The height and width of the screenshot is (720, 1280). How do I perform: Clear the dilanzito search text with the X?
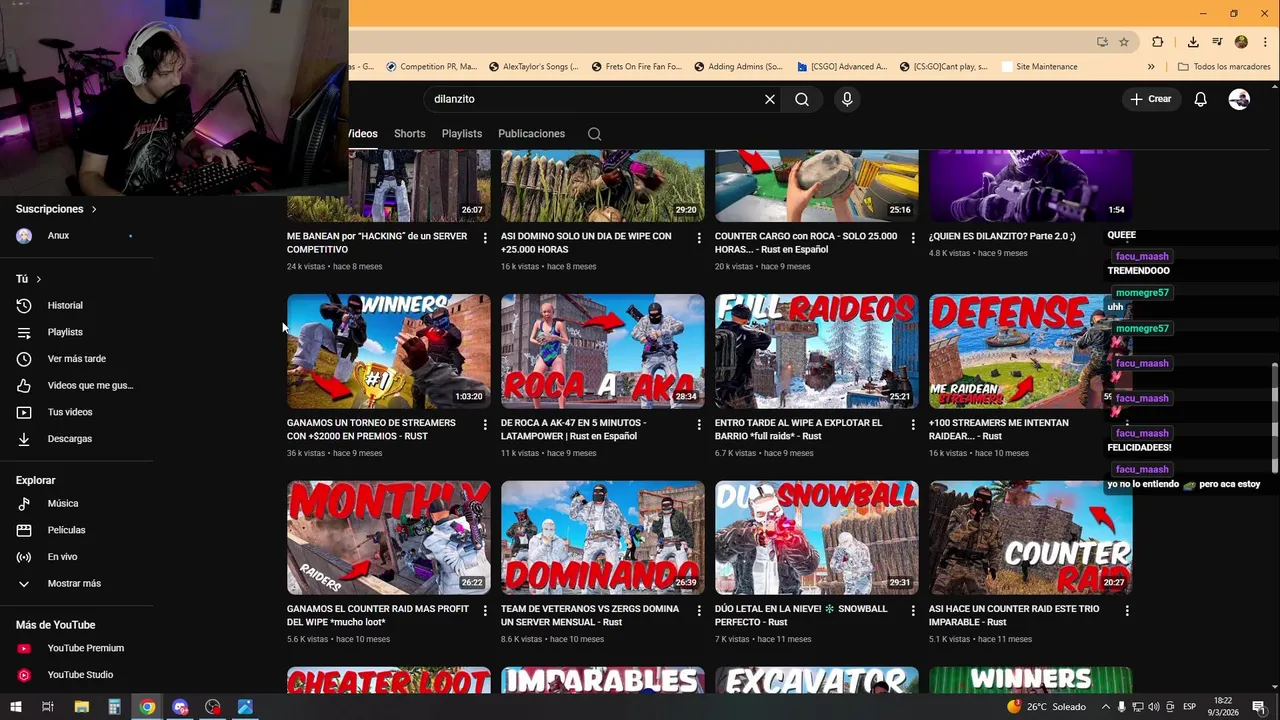pyautogui.click(x=769, y=99)
